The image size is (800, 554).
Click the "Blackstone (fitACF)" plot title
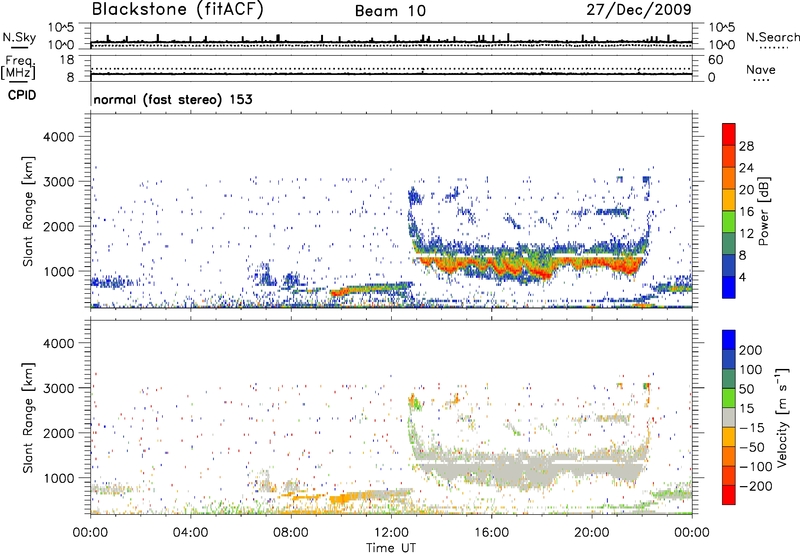pyautogui.click(x=178, y=10)
